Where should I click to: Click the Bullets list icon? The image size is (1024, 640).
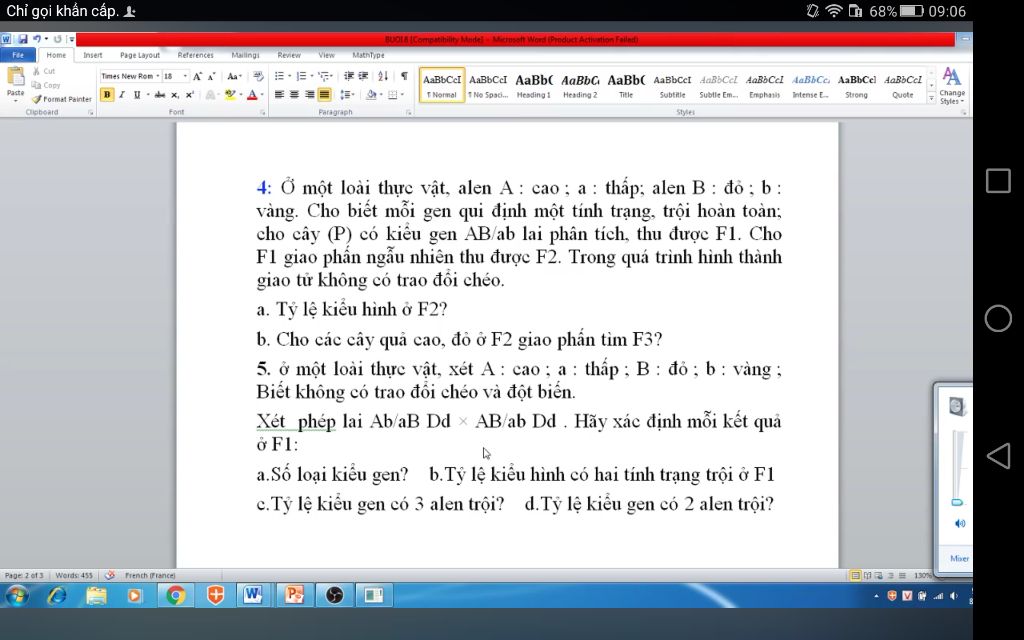pyautogui.click(x=281, y=76)
